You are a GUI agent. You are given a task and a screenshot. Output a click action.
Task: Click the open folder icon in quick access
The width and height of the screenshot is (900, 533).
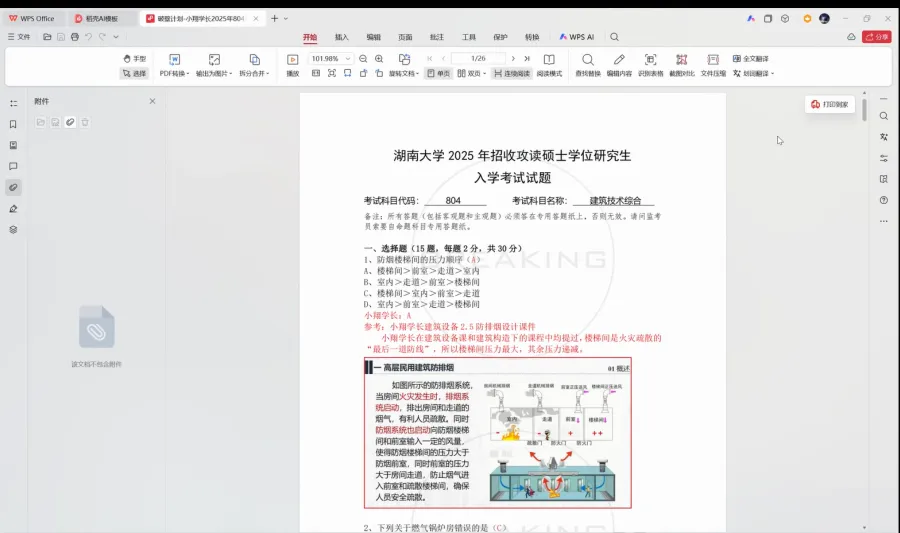(47, 37)
